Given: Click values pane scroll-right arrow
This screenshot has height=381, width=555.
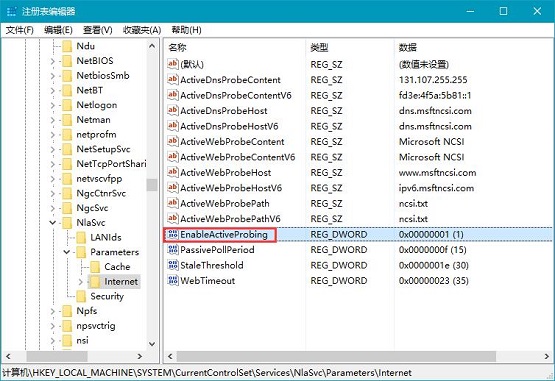Looking at the screenshot, I should coord(547,356).
